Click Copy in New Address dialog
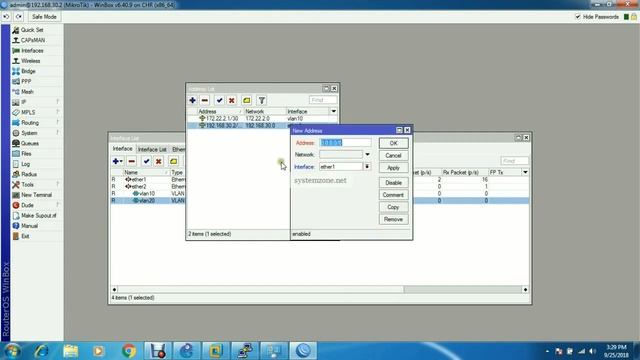Image resolution: width=640 pixels, height=360 pixels. [x=393, y=207]
